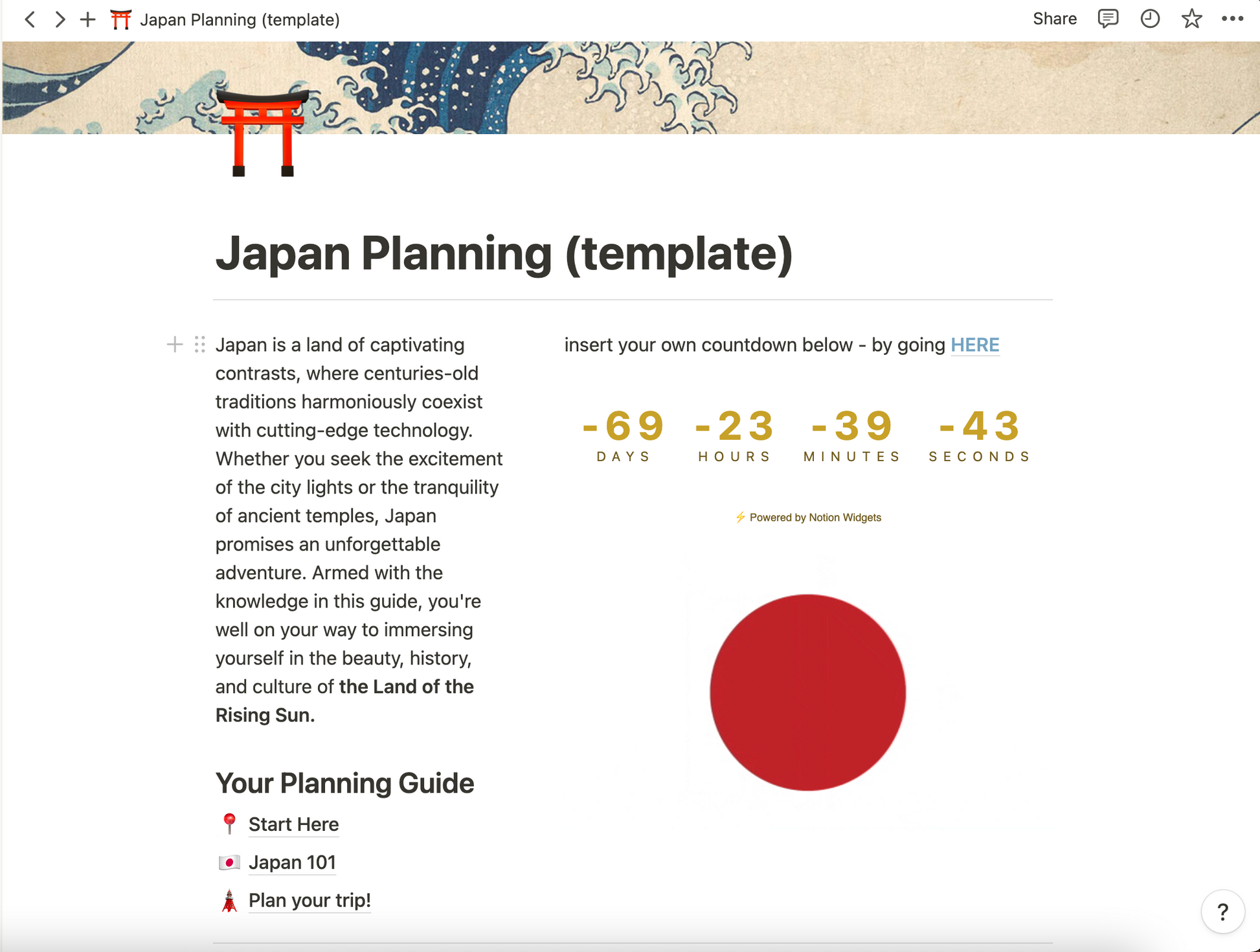The height and width of the screenshot is (952, 1260).
Task: Open the help question mark button
Action: [1222, 912]
